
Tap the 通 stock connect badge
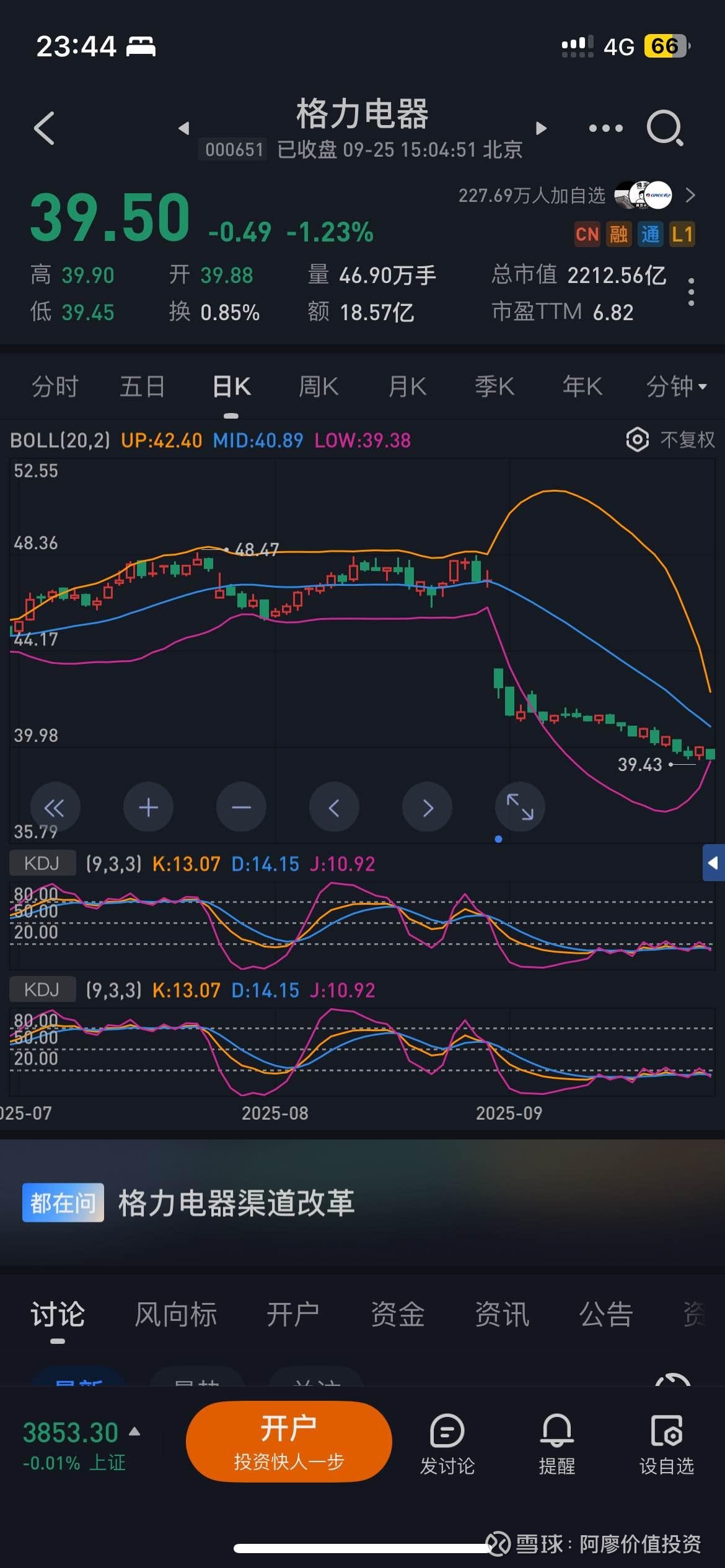pos(650,234)
